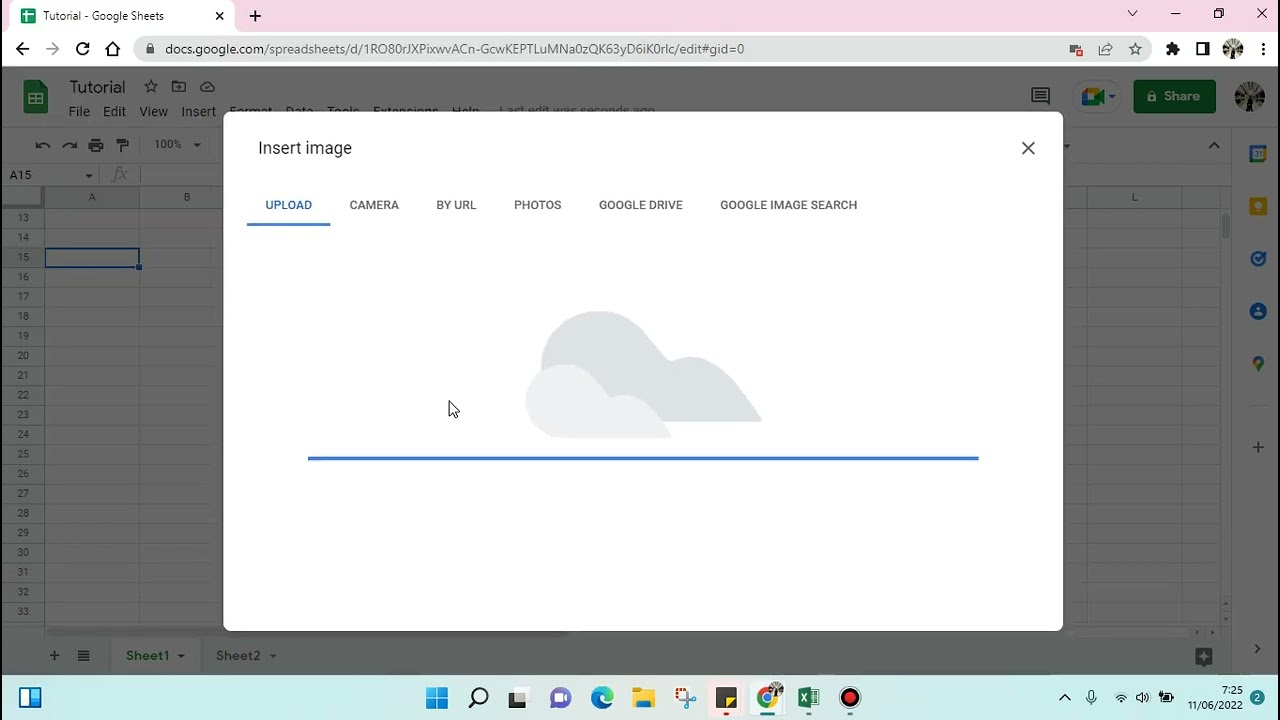Open Keep in the side panel

point(1258,206)
